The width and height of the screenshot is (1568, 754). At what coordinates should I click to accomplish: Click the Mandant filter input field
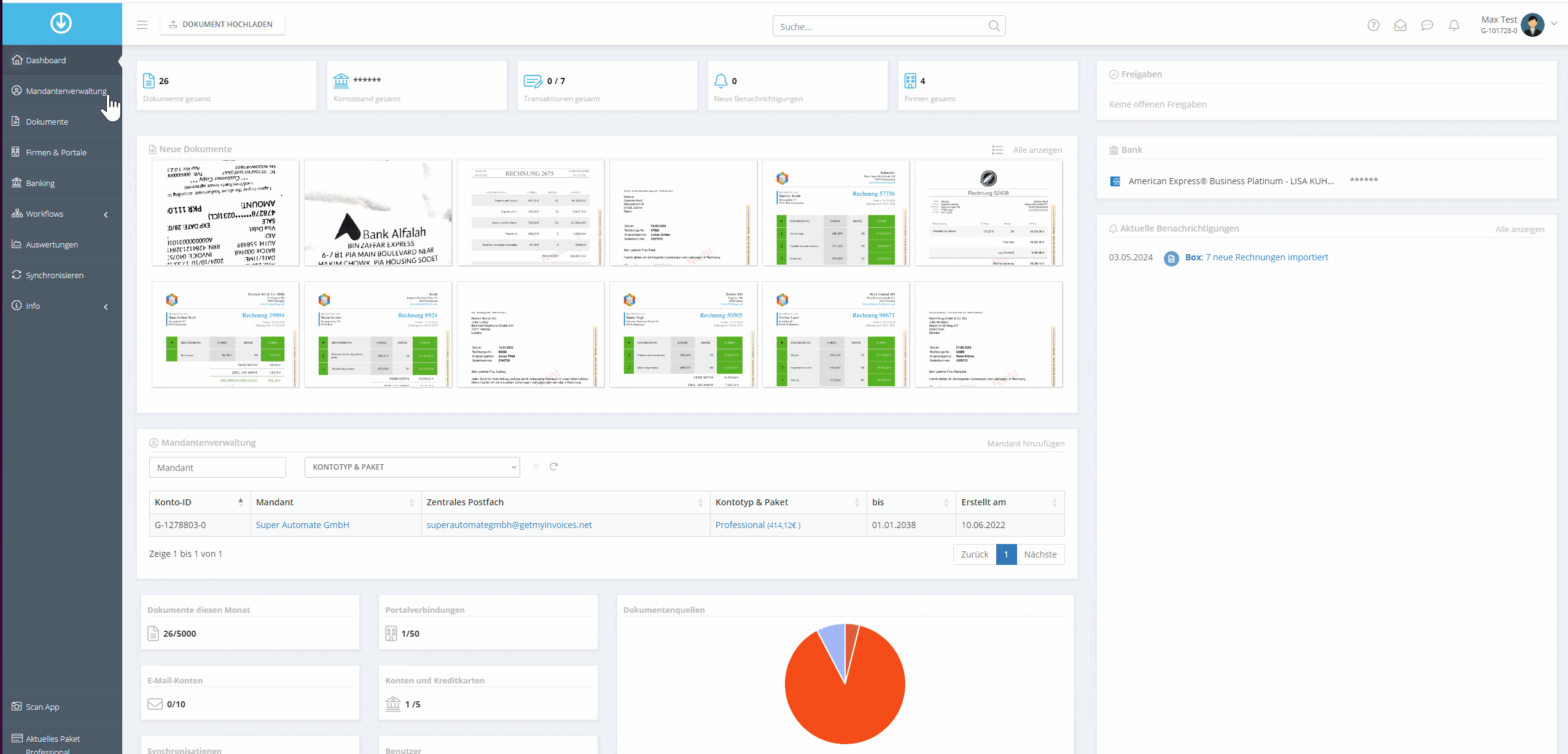click(217, 467)
